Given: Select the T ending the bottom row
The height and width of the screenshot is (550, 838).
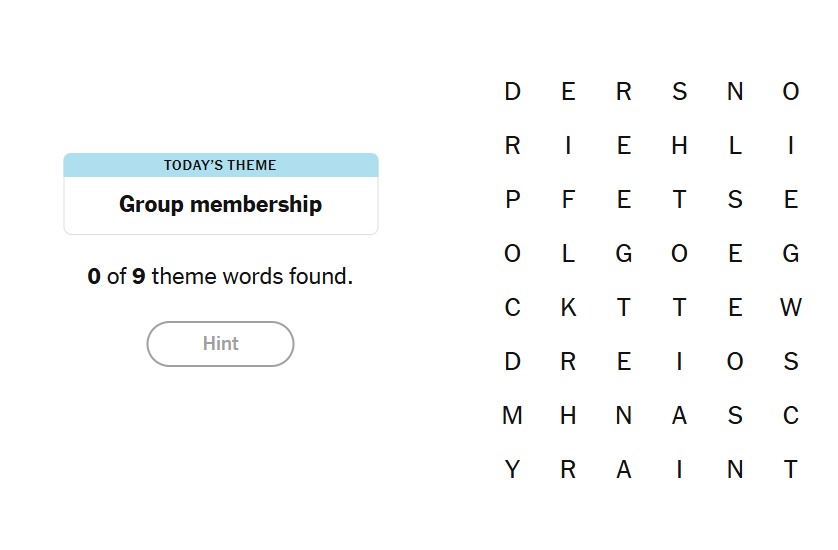Looking at the screenshot, I should pyautogui.click(x=791, y=470).
